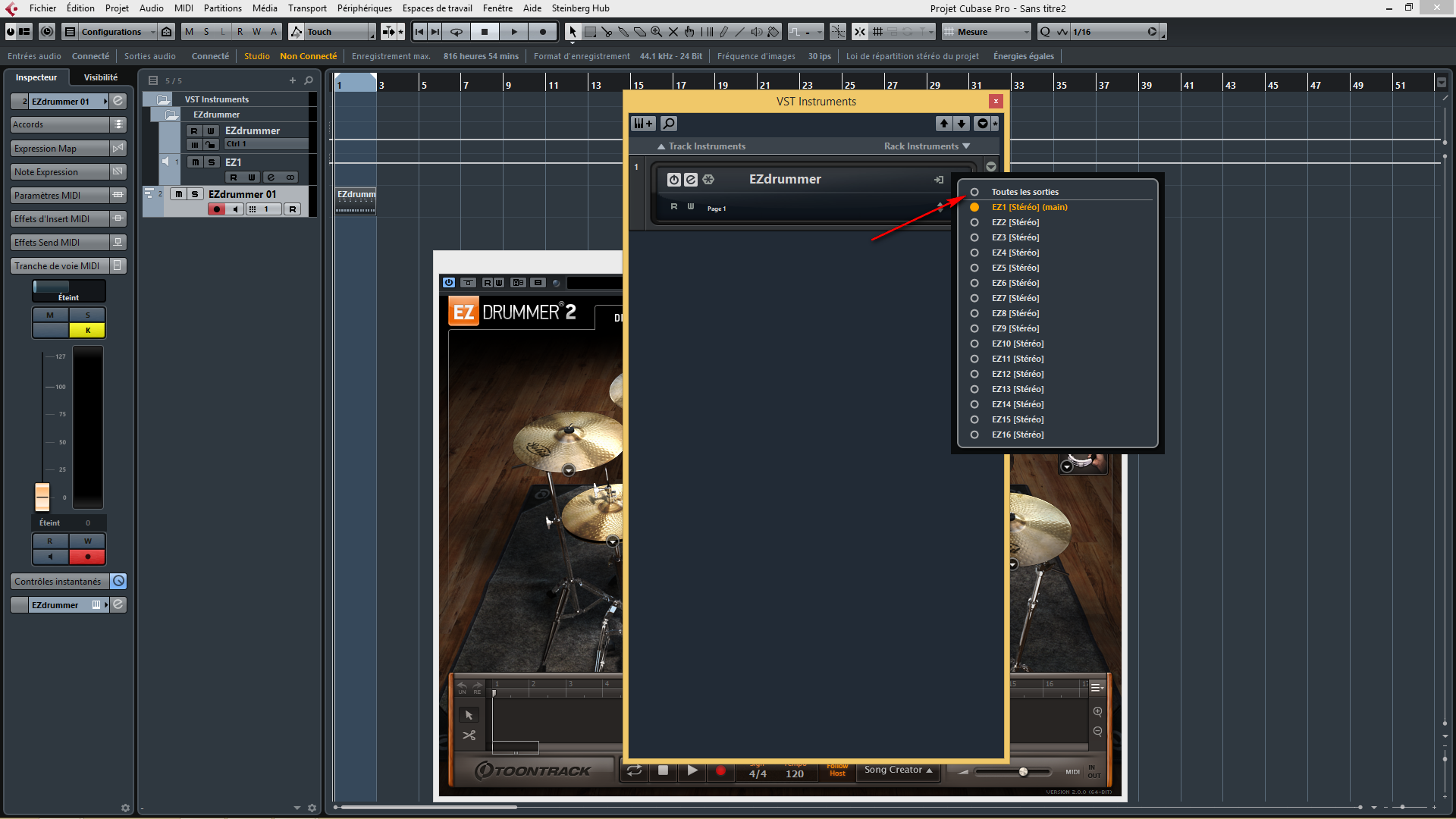Toggle the Cycle loop button

(457, 32)
